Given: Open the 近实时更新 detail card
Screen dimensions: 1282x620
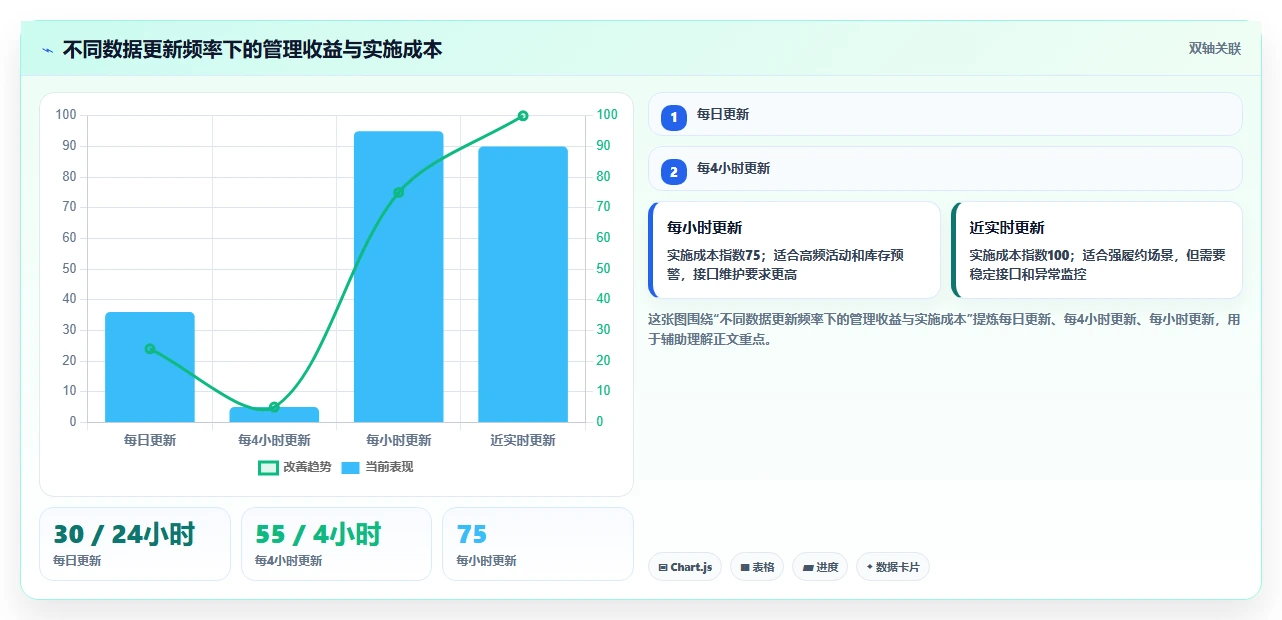Looking at the screenshot, I should [x=1097, y=250].
